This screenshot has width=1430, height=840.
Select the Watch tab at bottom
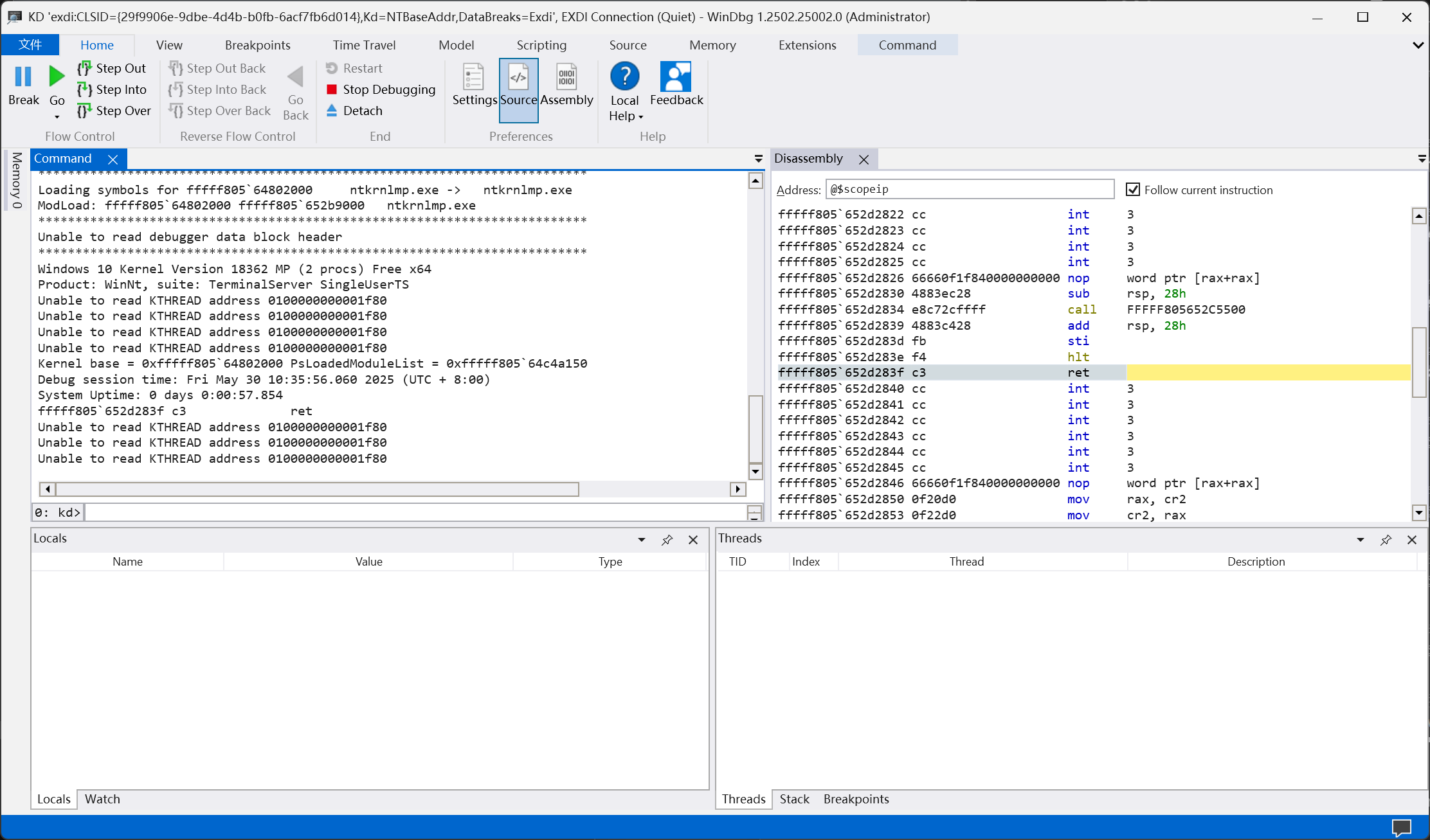pyautogui.click(x=102, y=799)
